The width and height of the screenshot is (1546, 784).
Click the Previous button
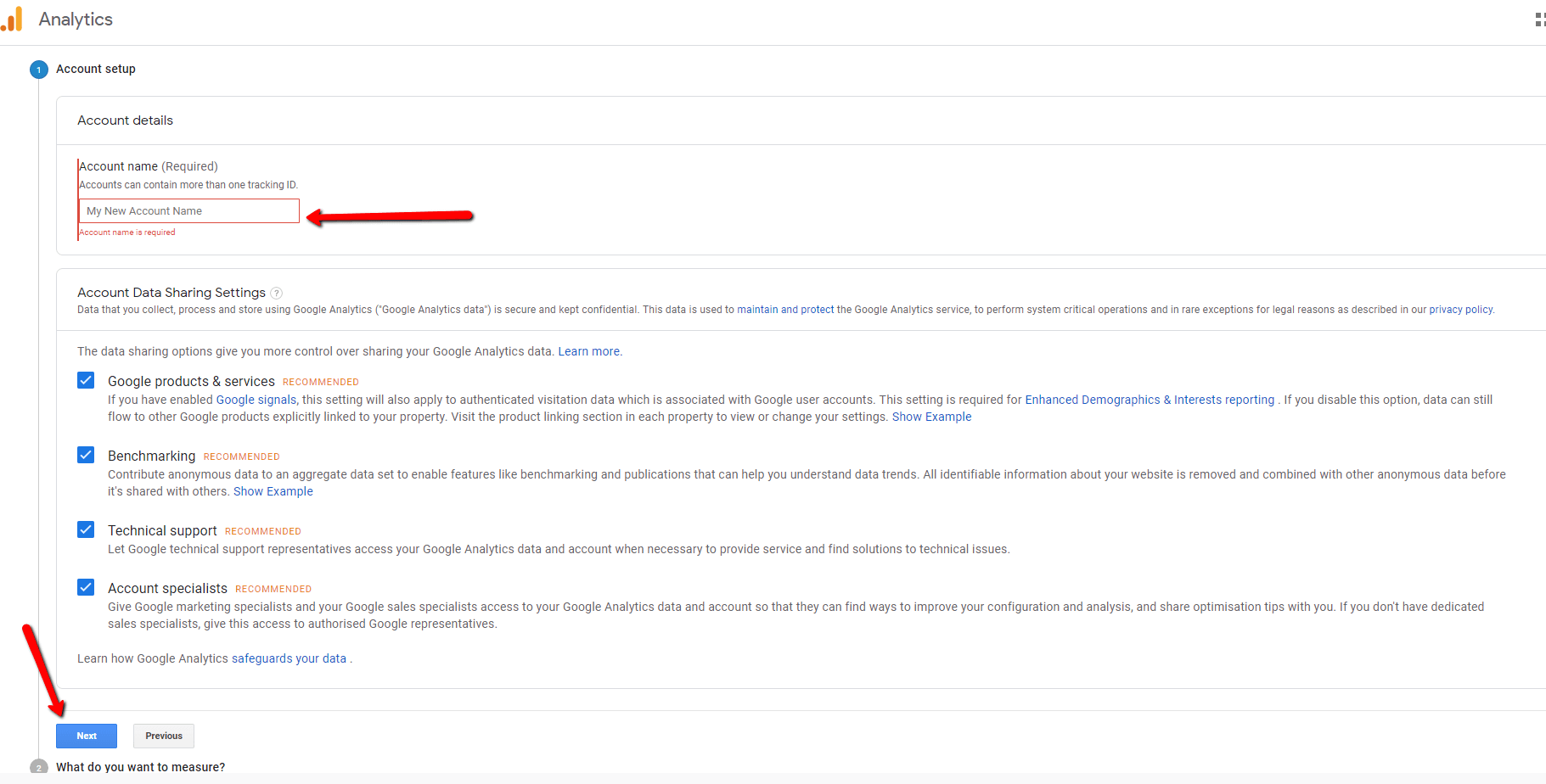[164, 736]
